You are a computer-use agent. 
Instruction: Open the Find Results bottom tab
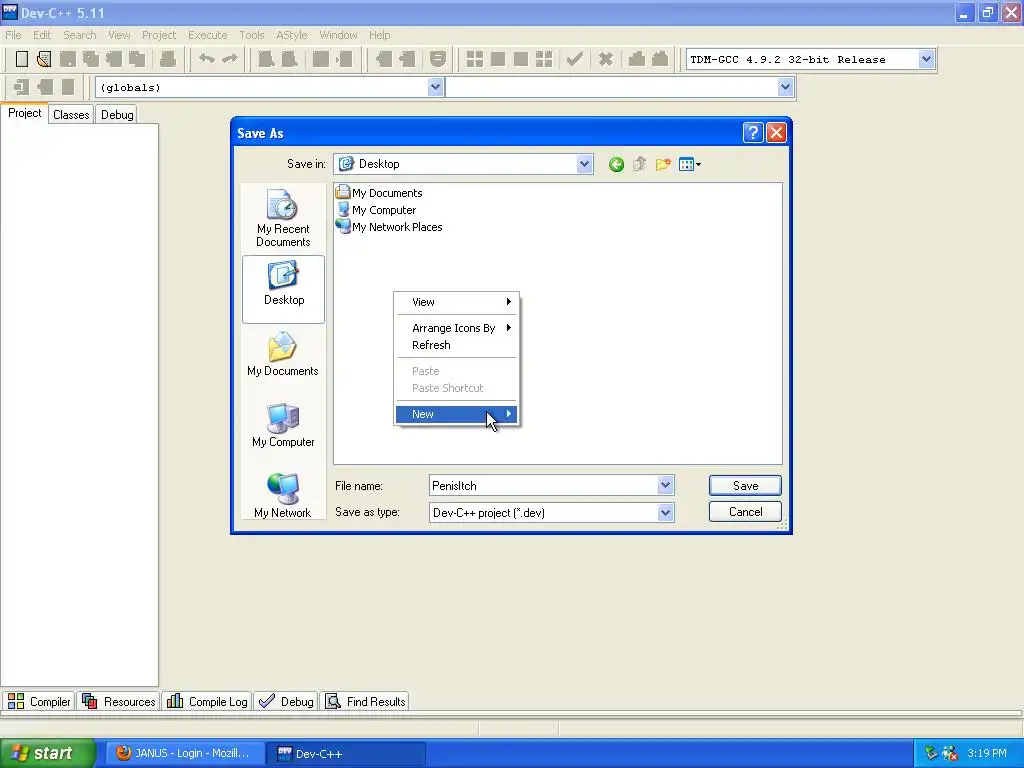tap(365, 701)
